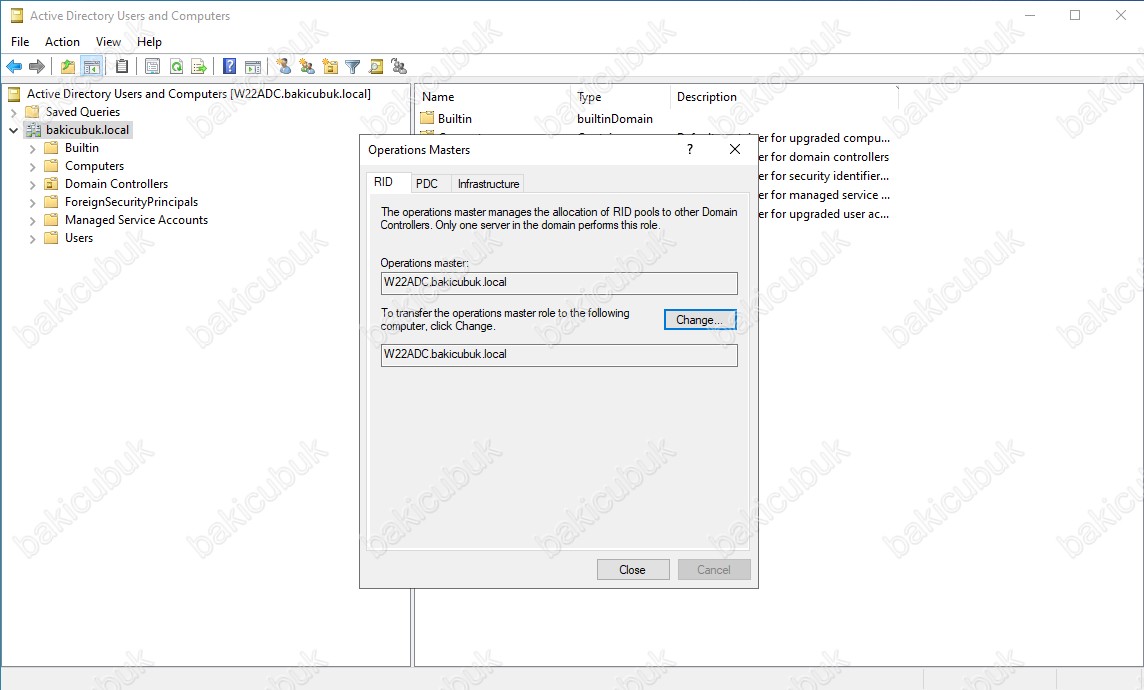Toggle the Show/Hide Console Tree icon
Screen dimensions: 1144x690
click(91, 67)
